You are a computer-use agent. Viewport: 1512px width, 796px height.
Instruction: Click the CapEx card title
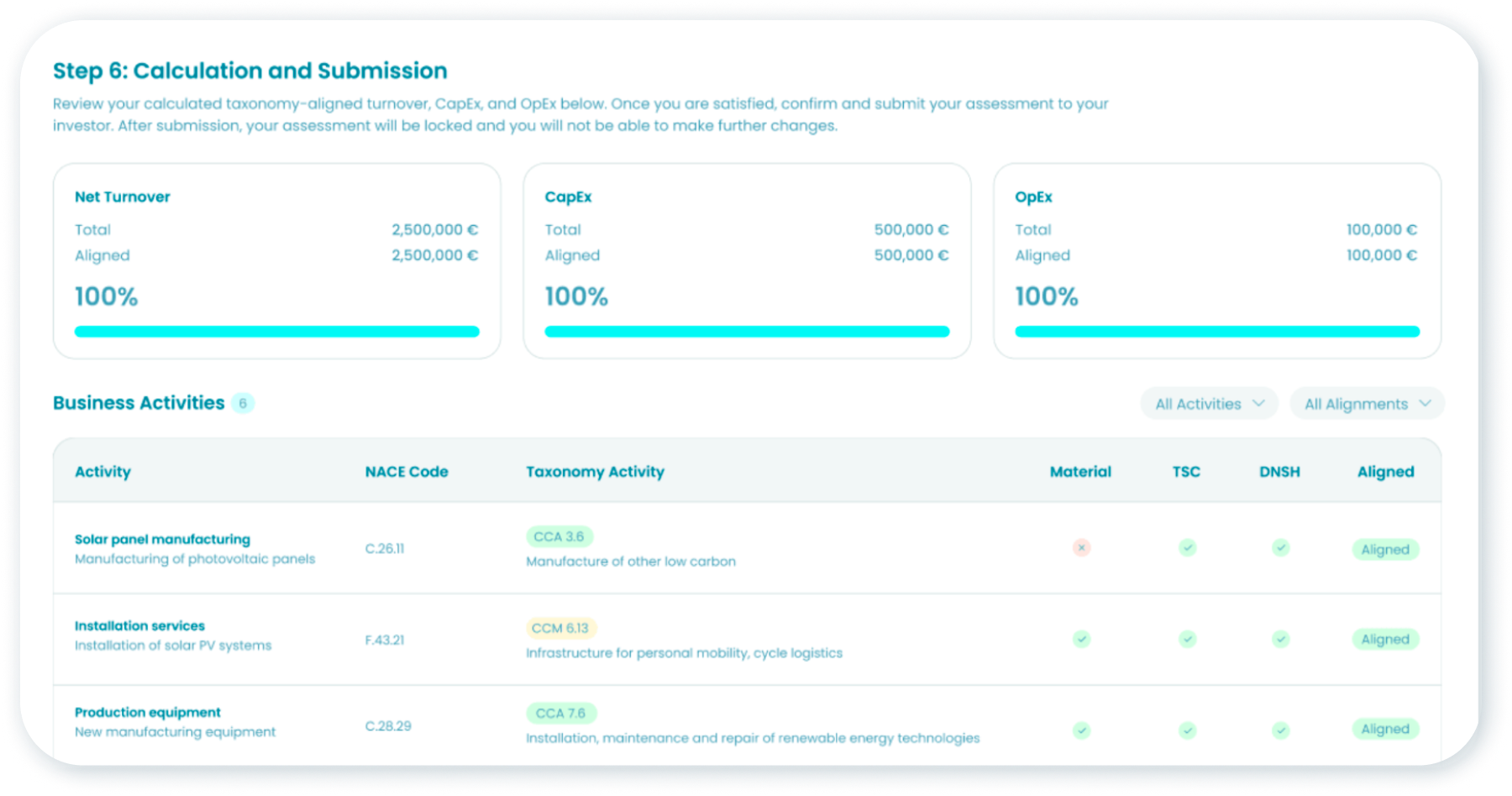(568, 196)
